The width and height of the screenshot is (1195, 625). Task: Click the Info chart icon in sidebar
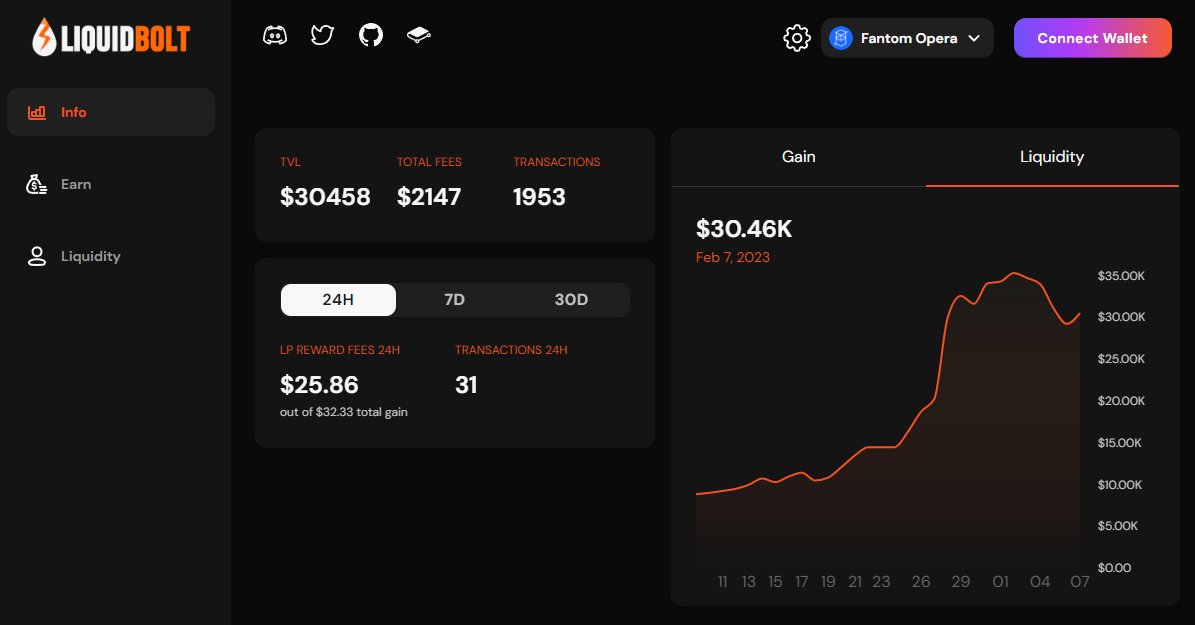click(37, 113)
